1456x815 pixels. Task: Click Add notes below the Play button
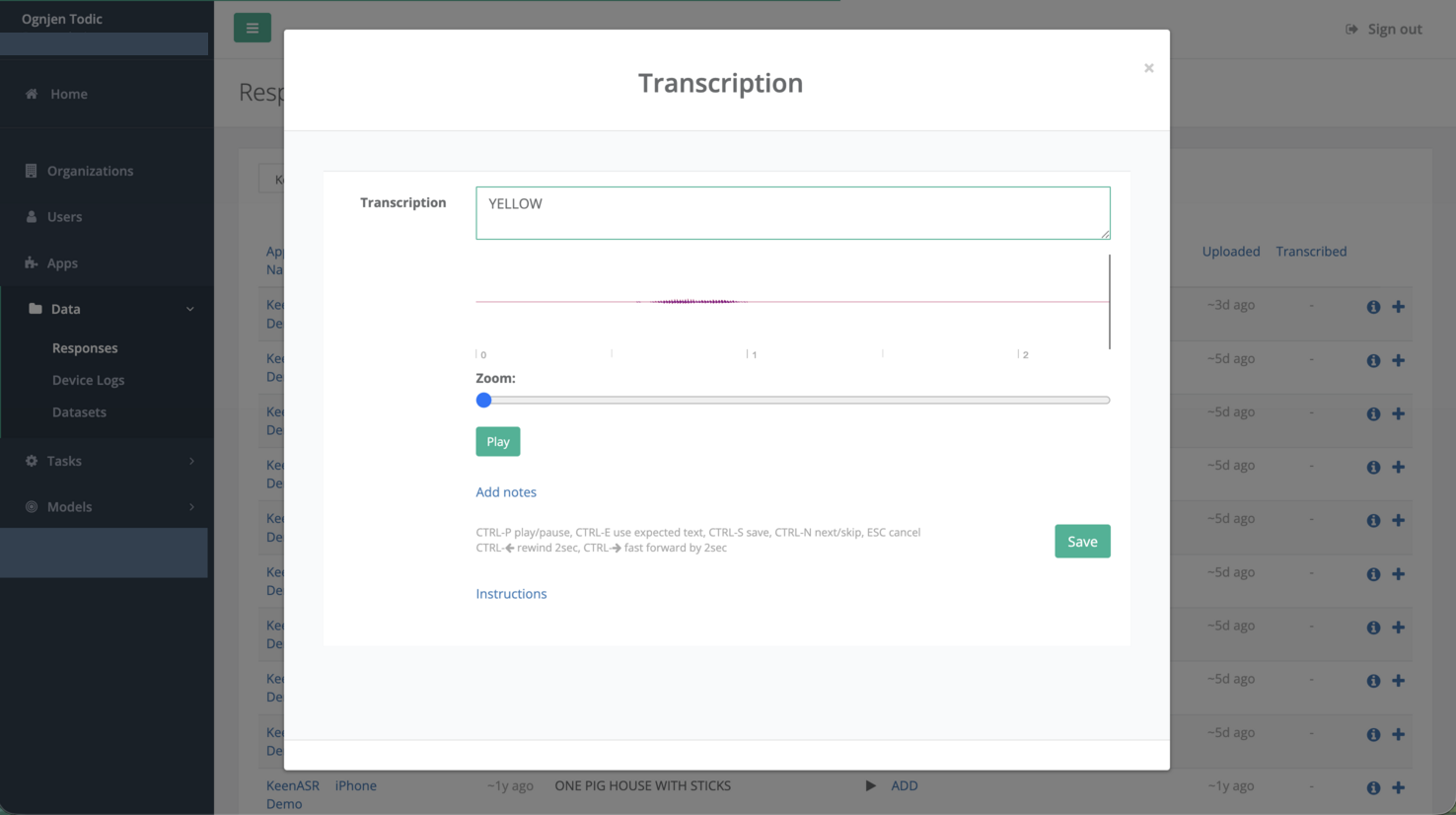pyautogui.click(x=506, y=491)
